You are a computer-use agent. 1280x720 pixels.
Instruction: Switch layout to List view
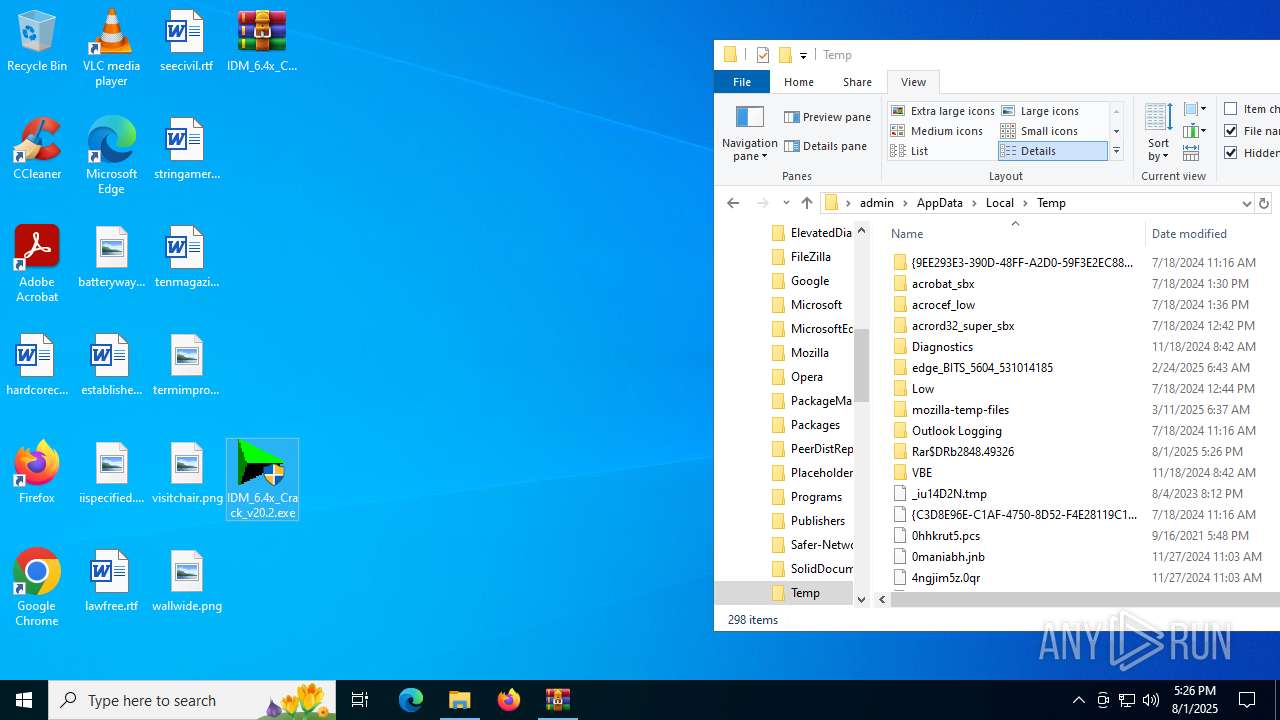[x=910, y=151]
